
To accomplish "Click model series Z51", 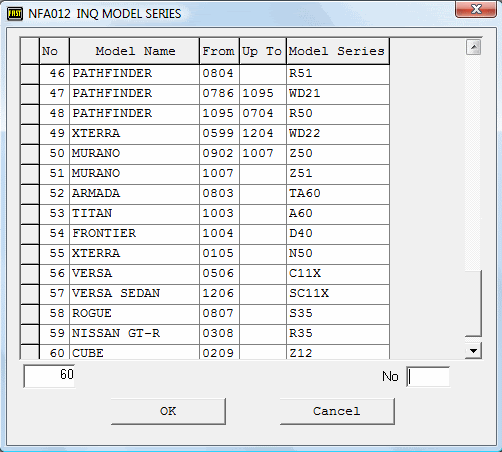I will pos(301,173).
